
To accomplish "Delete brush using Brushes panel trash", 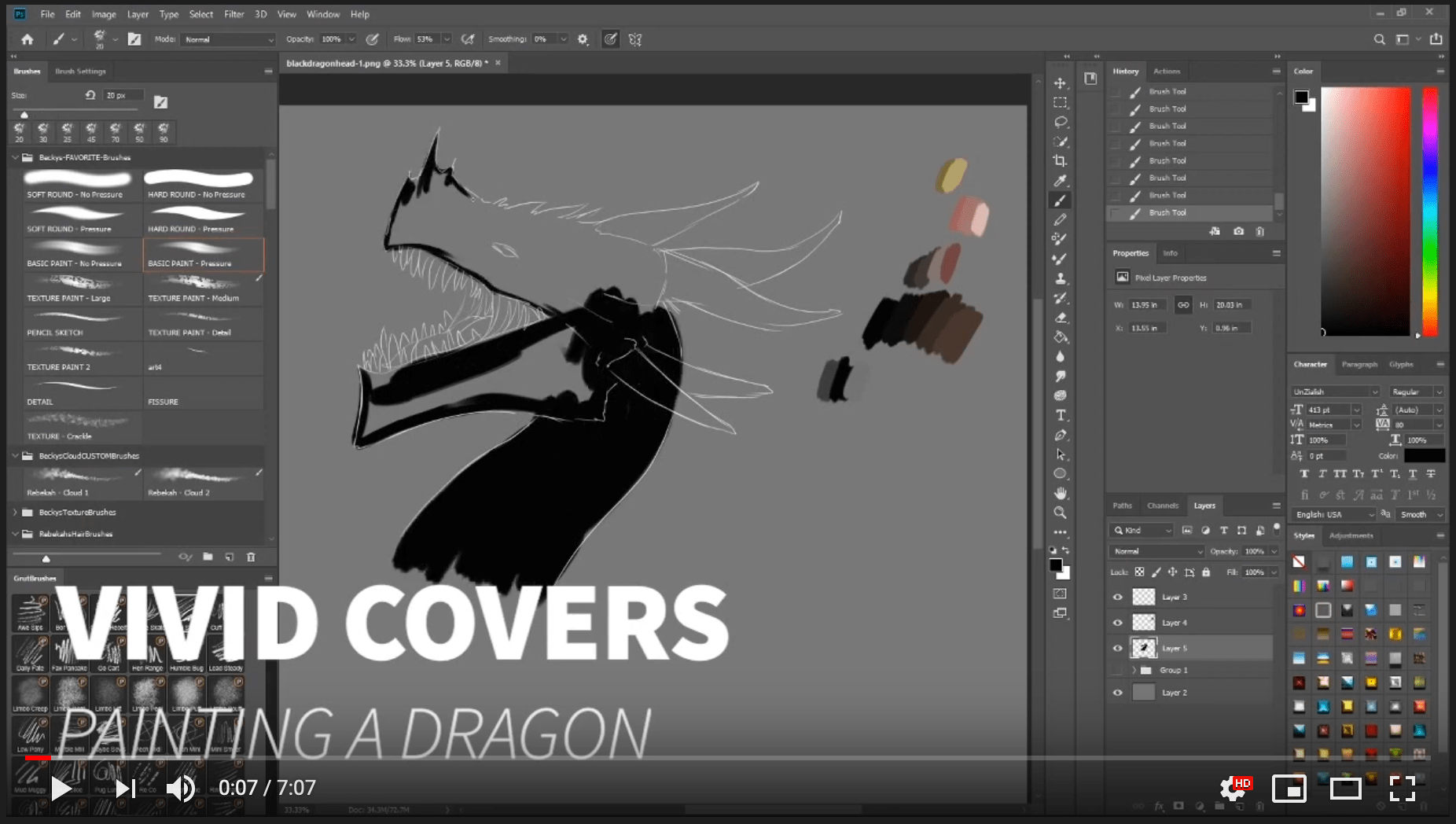I will tap(251, 557).
